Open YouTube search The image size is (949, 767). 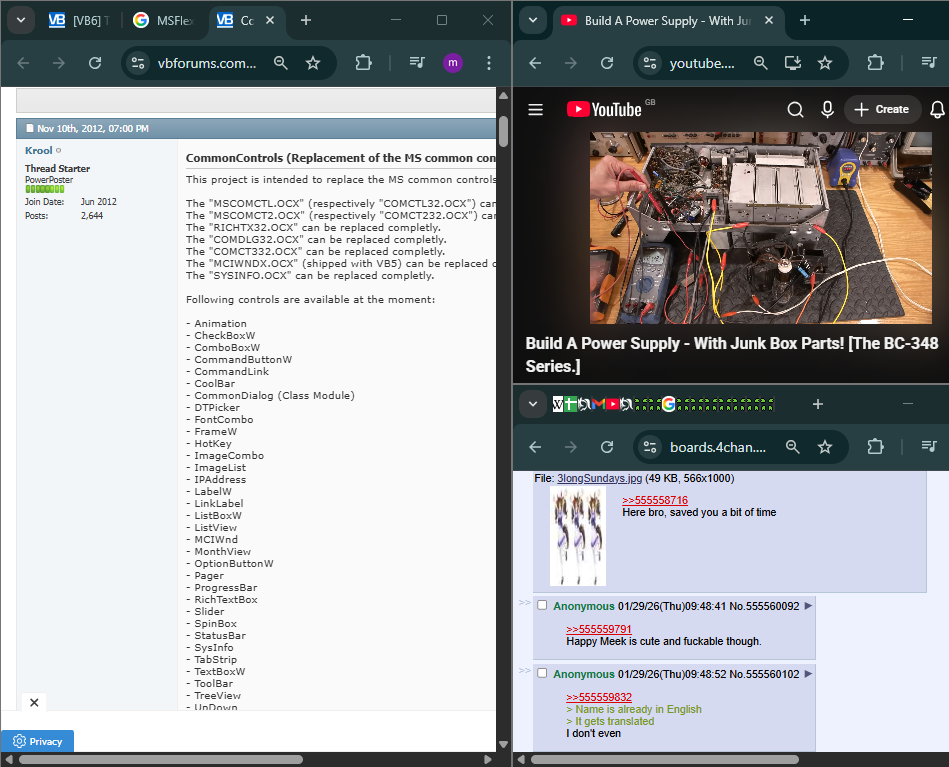(795, 110)
